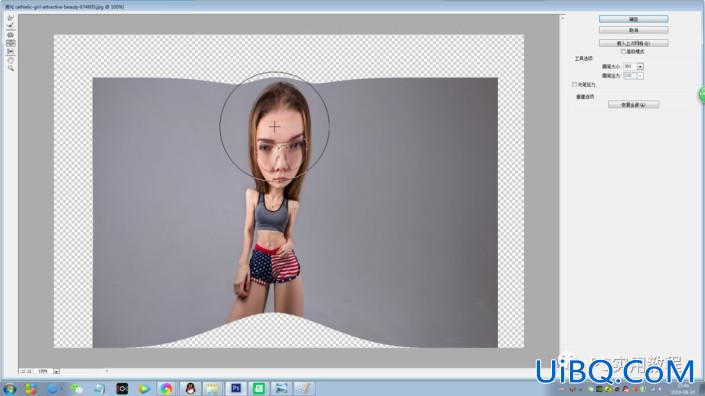Click the Restore All button
This screenshot has height=396, width=705.
pos(634,105)
